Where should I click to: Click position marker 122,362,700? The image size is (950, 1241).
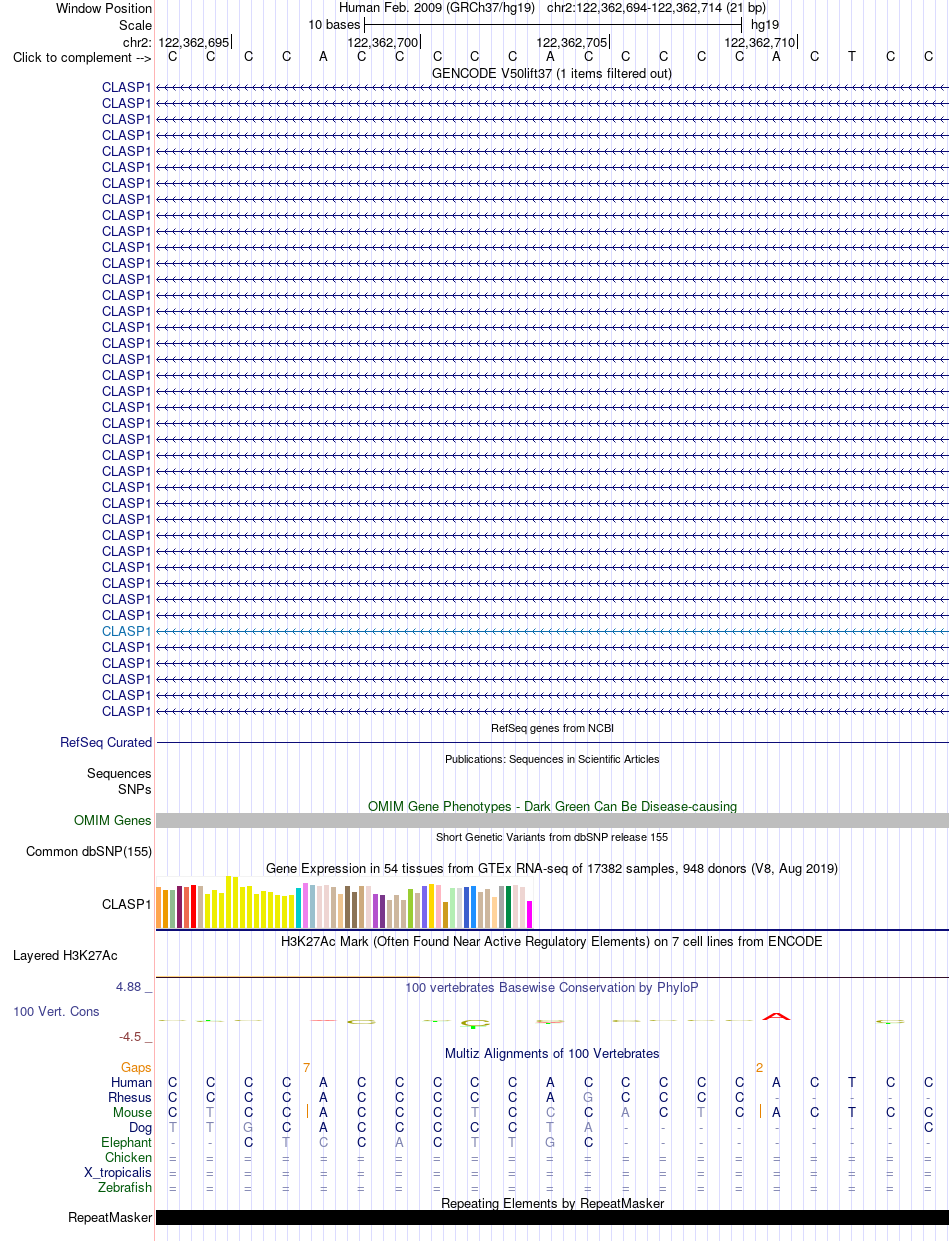click(382, 42)
